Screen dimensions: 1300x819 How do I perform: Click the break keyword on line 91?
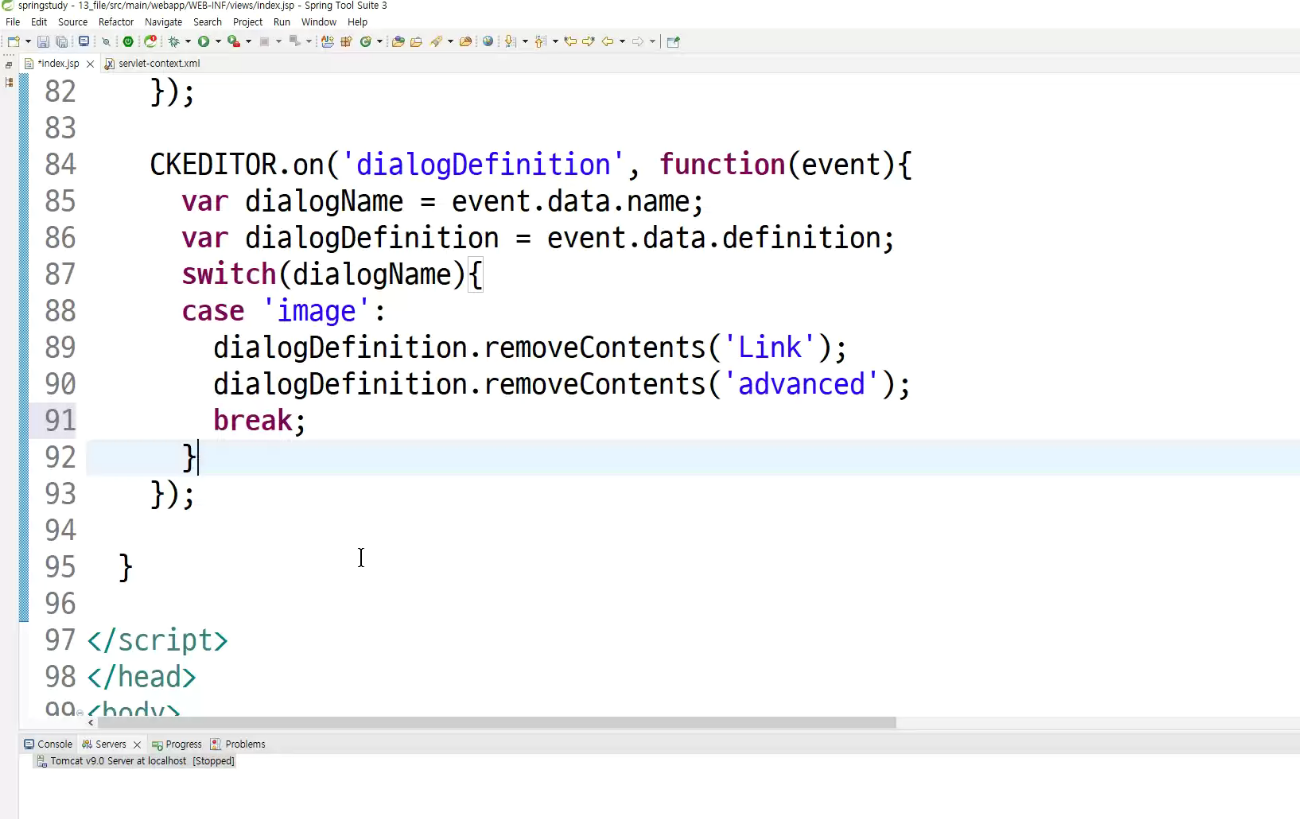coord(252,420)
